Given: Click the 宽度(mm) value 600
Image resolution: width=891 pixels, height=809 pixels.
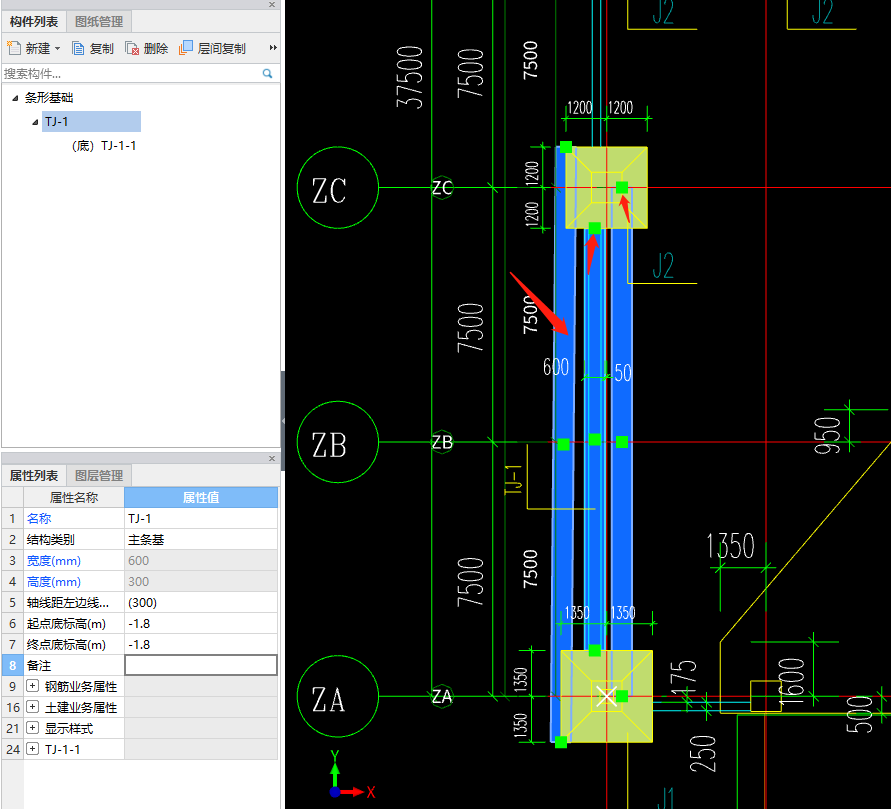Looking at the screenshot, I should tap(201, 561).
